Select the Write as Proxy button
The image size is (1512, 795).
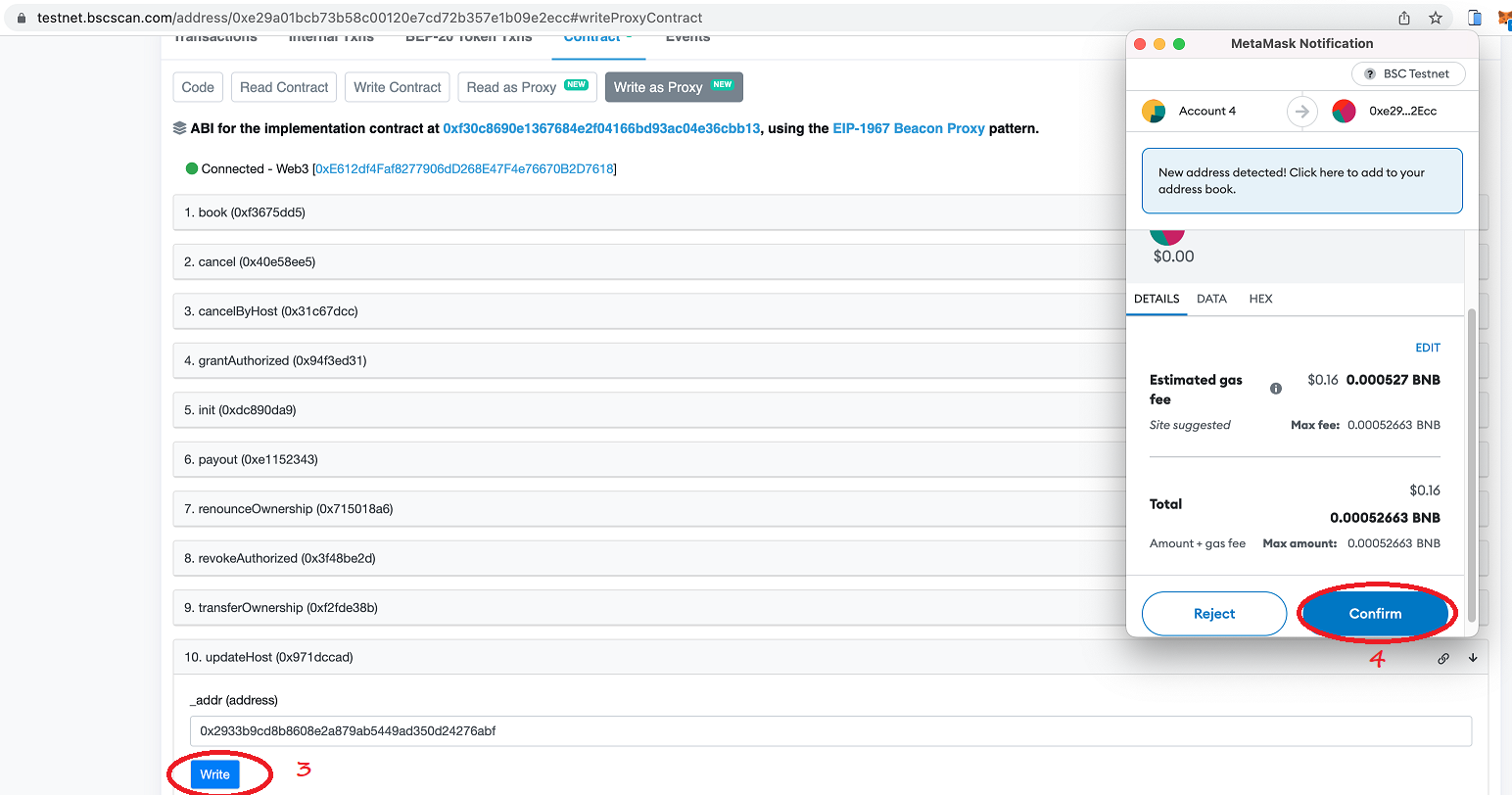coord(674,87)
